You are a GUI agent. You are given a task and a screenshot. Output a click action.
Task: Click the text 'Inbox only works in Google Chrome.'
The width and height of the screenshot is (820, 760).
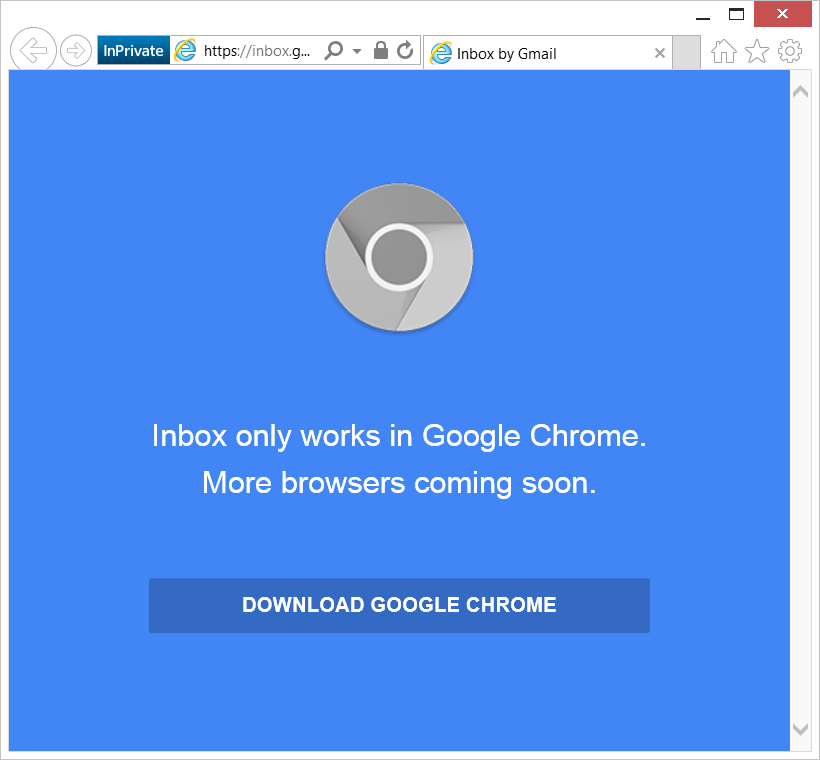pyautogui.click(x=399, y=436)
